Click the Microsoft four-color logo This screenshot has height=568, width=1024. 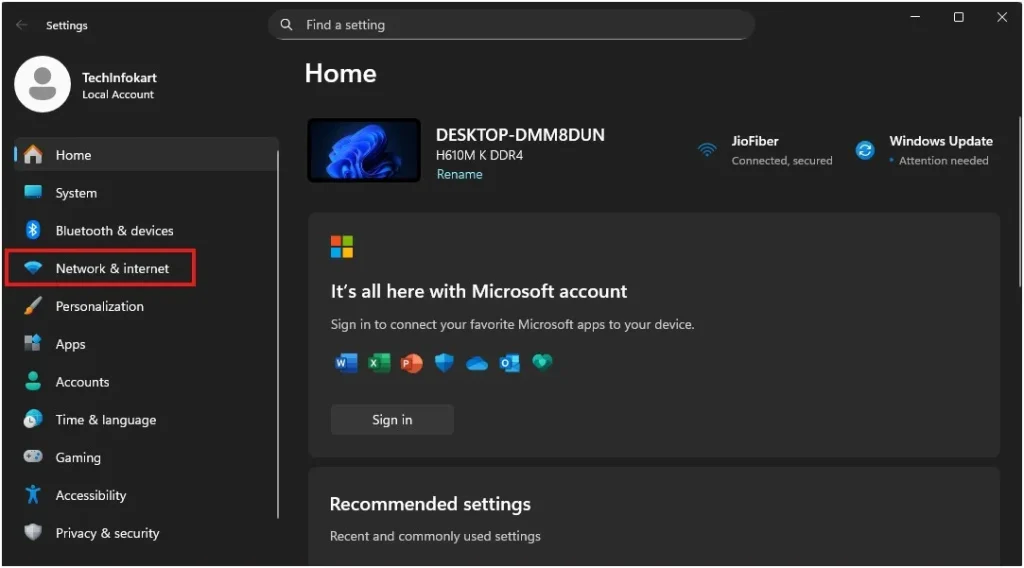[342, 247]
